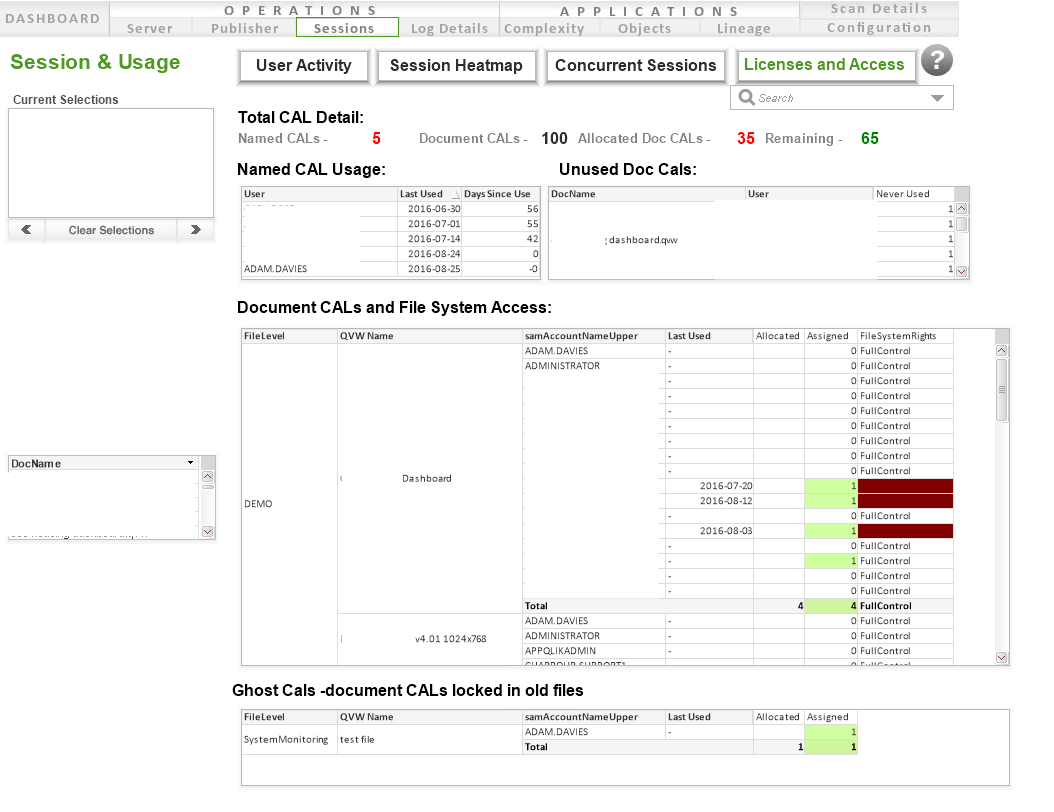
Task: Switch to the Server tab
Action: [x=150, y=28]
